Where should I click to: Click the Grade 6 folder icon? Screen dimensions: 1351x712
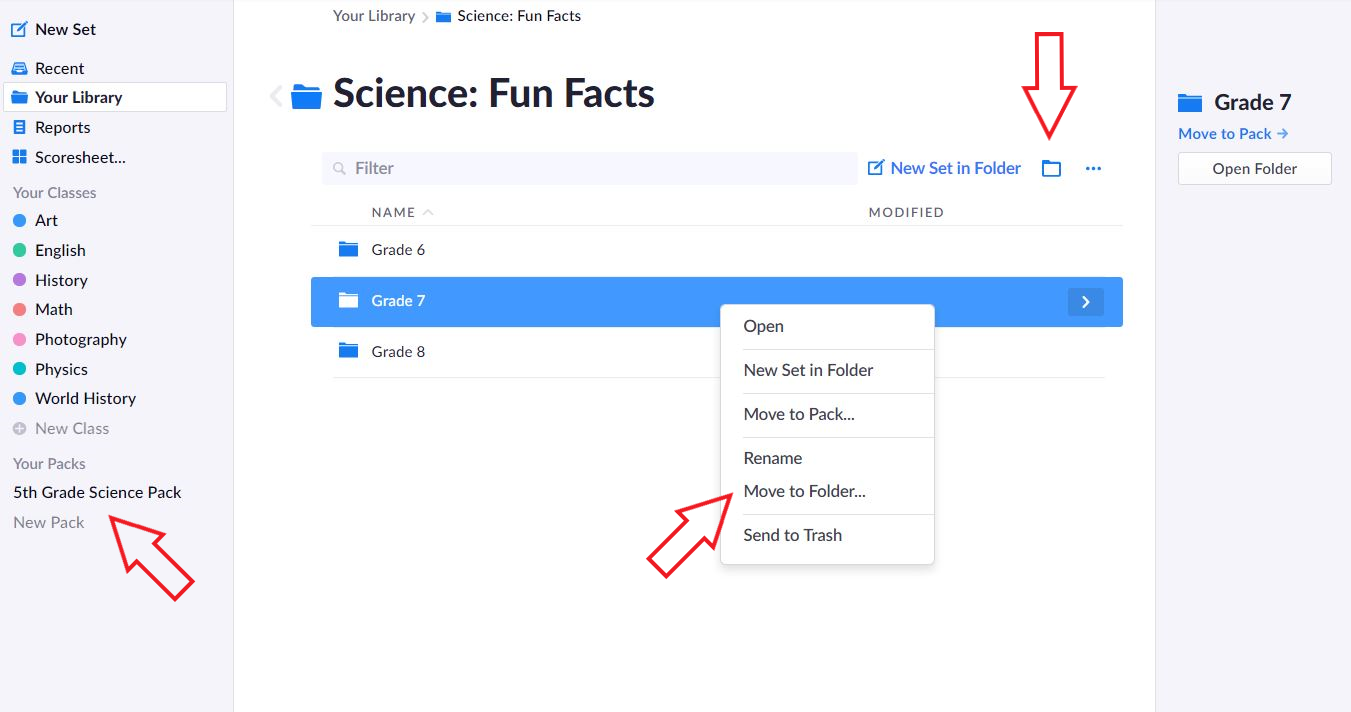[x=348, y=249]
